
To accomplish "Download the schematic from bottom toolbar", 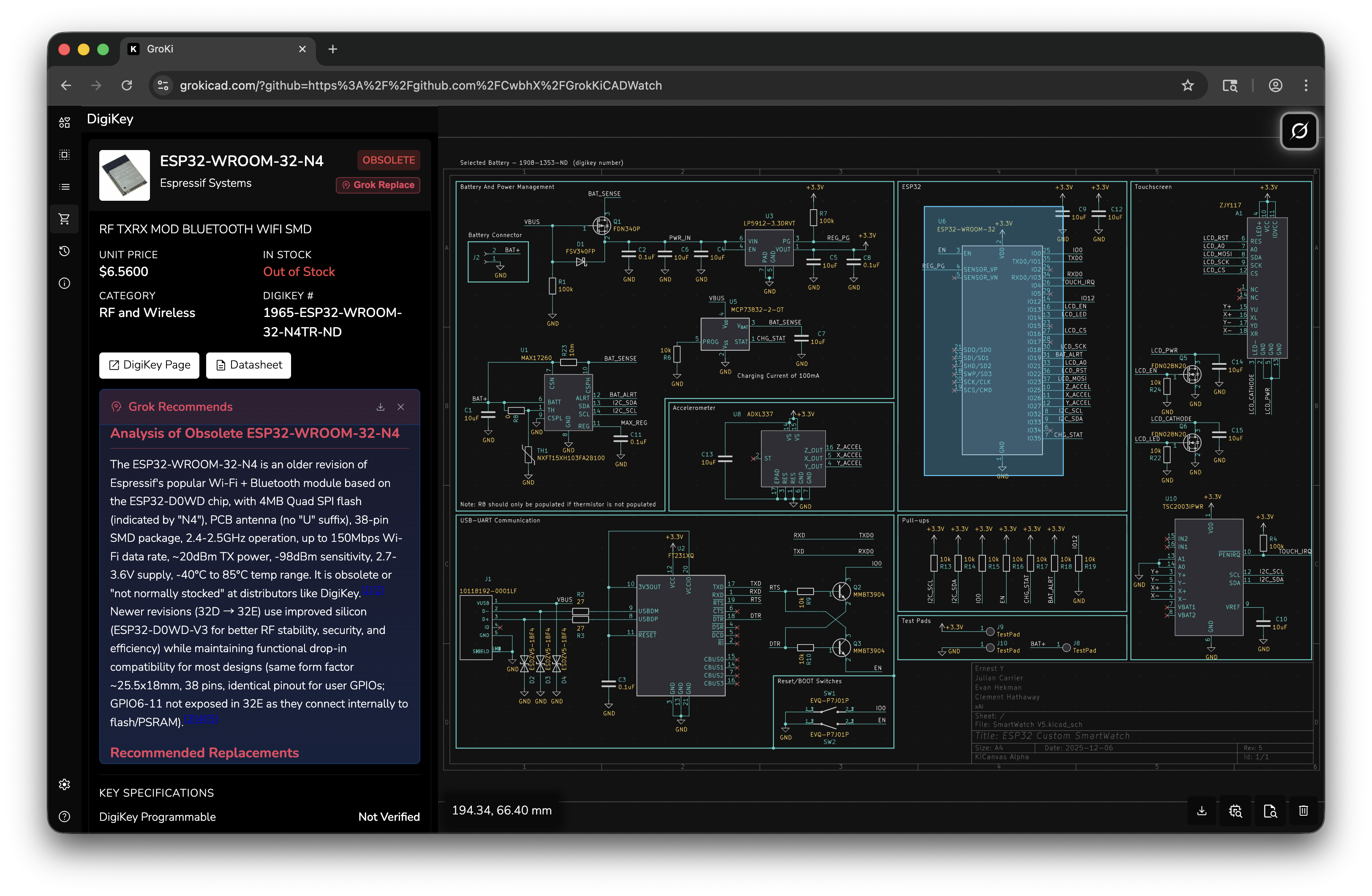I will click(1202, 811).
